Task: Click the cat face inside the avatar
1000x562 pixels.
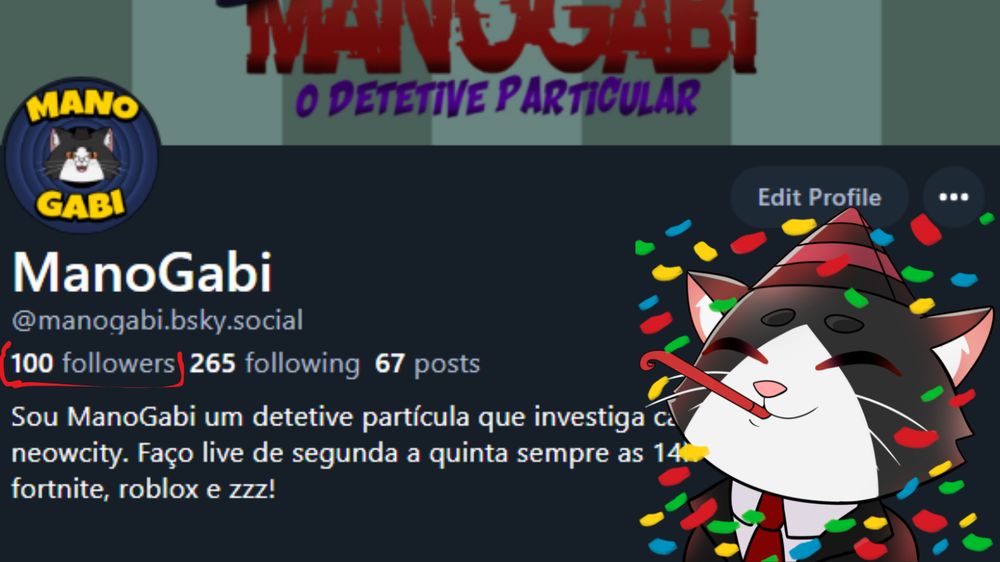Action: [82, 155]
